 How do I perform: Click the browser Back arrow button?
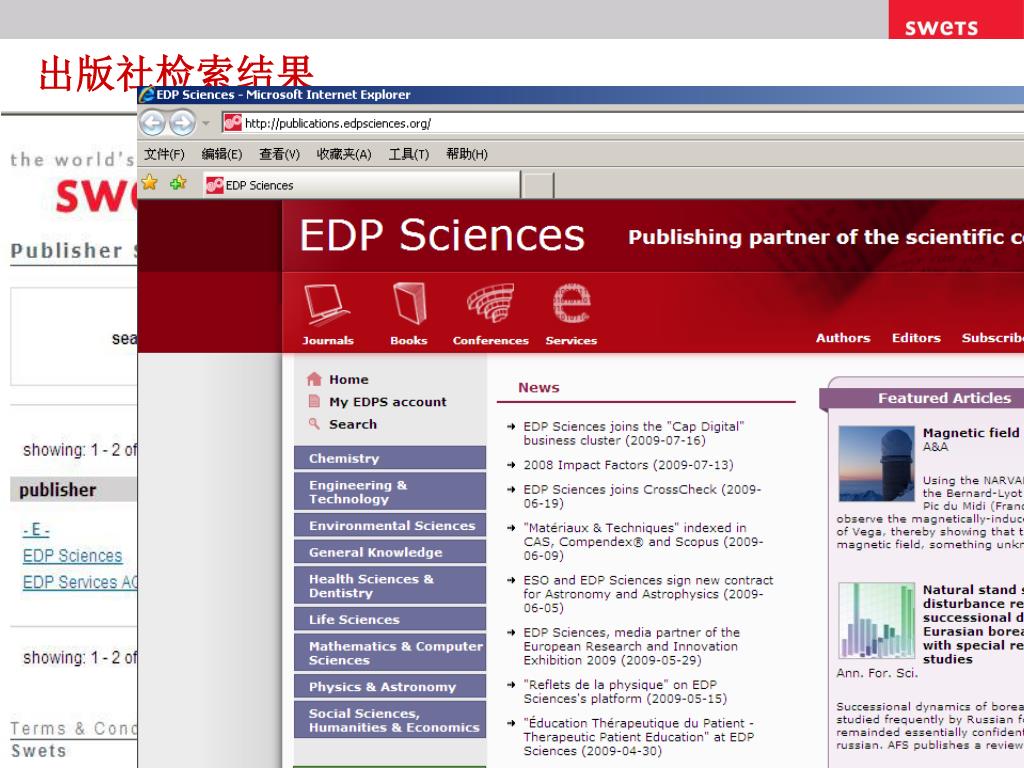[153, 123]
